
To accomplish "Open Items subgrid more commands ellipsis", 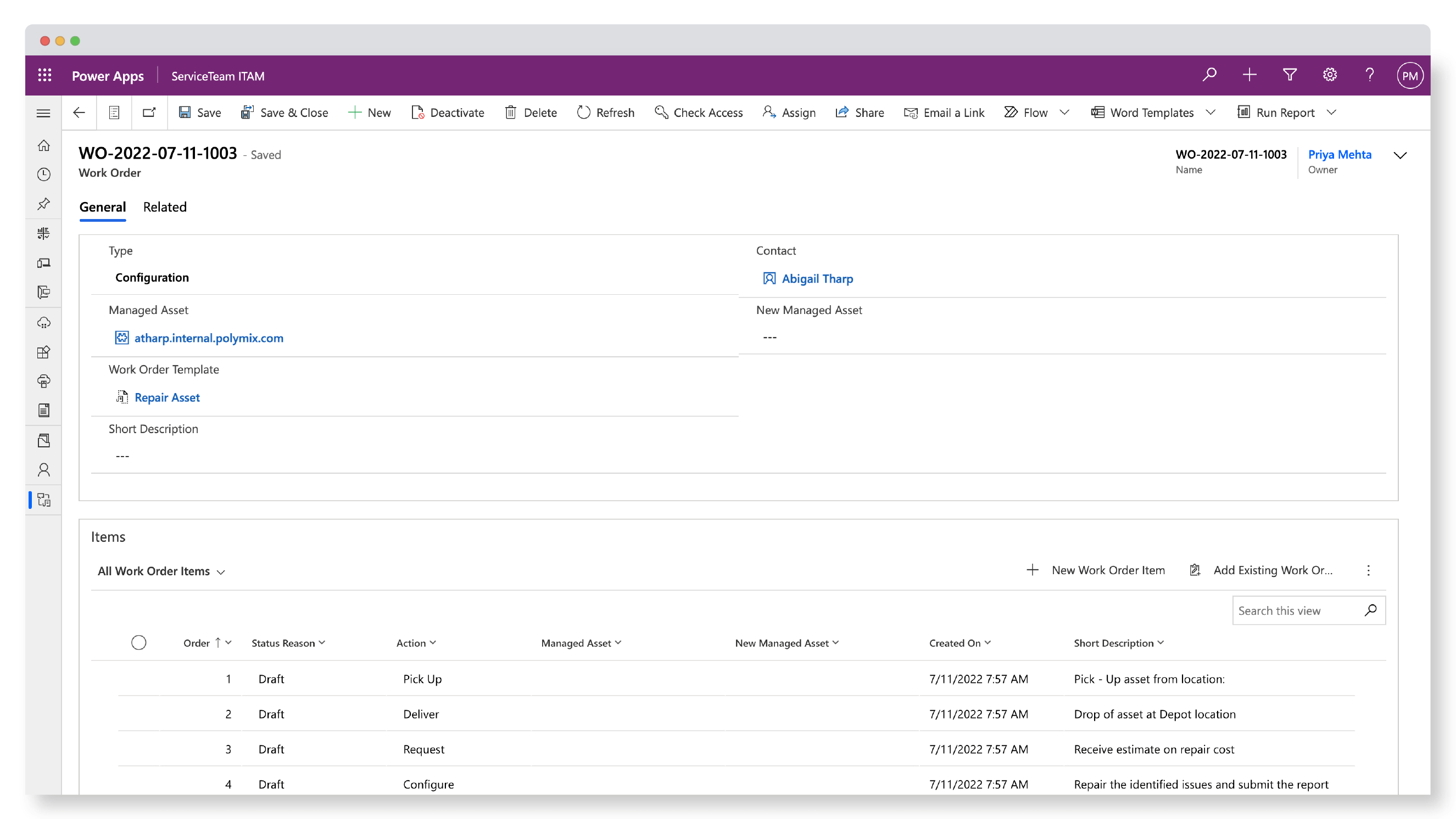I will (1368, 570).
